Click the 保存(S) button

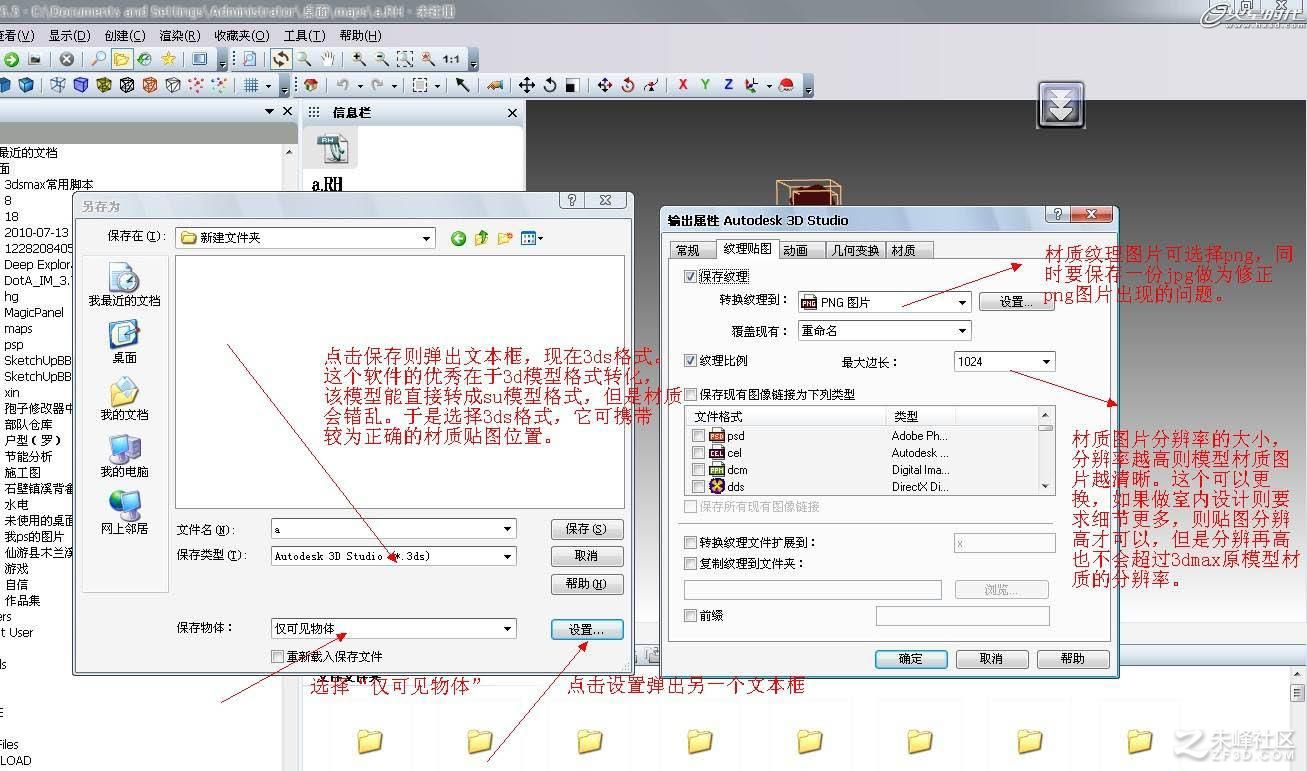pos(586,529)
